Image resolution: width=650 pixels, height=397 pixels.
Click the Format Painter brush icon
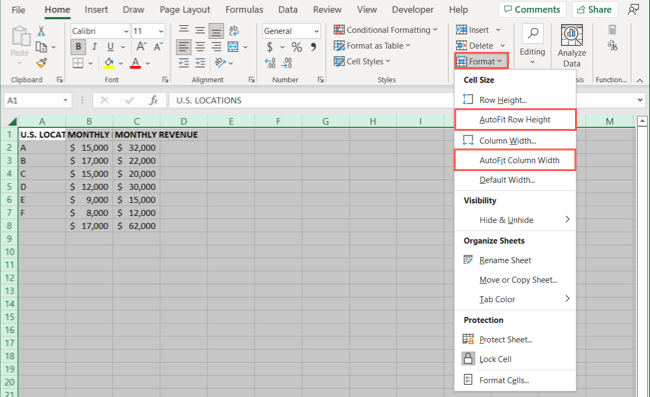(x=41, y=63)
